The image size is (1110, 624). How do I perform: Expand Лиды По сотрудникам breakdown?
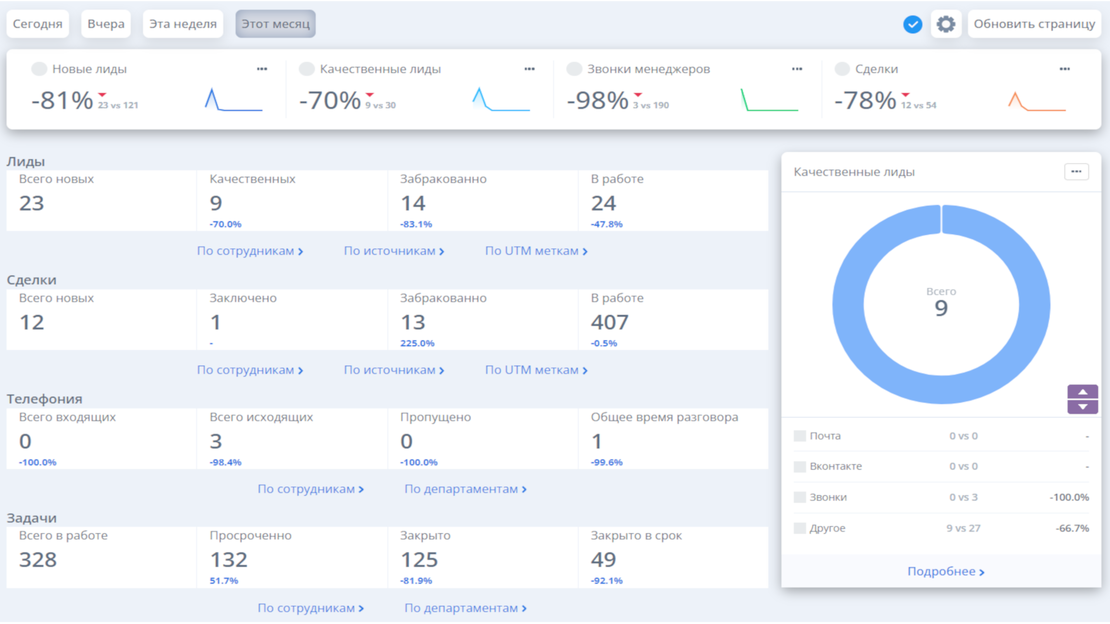point(249,251)
